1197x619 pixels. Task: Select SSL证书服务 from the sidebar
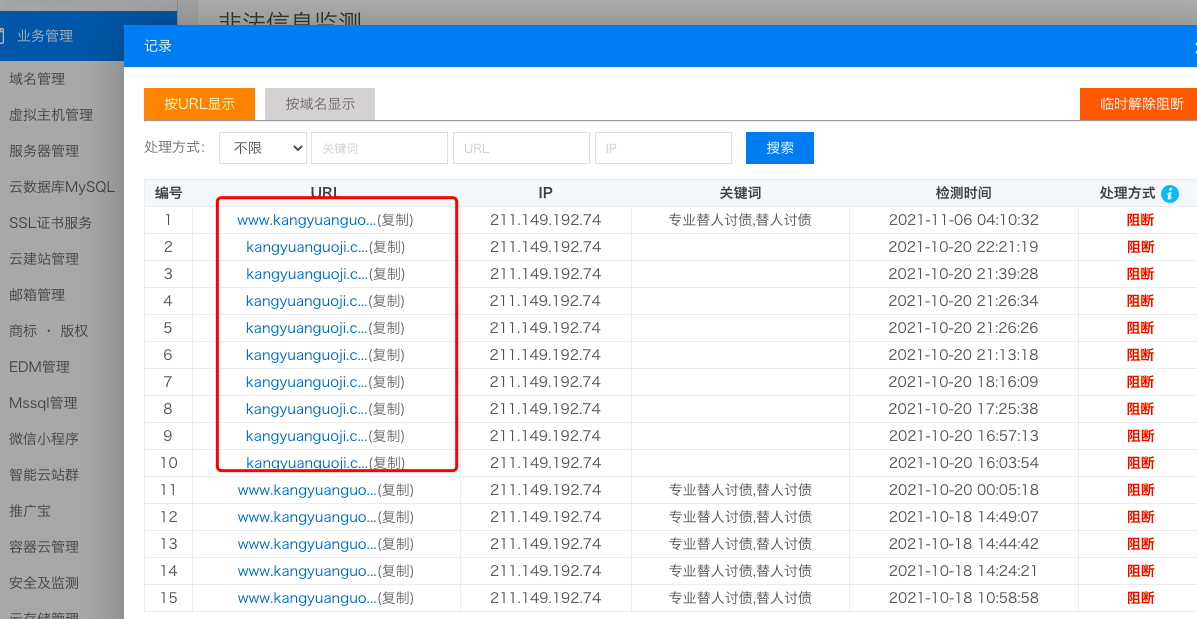click(50, 223)
